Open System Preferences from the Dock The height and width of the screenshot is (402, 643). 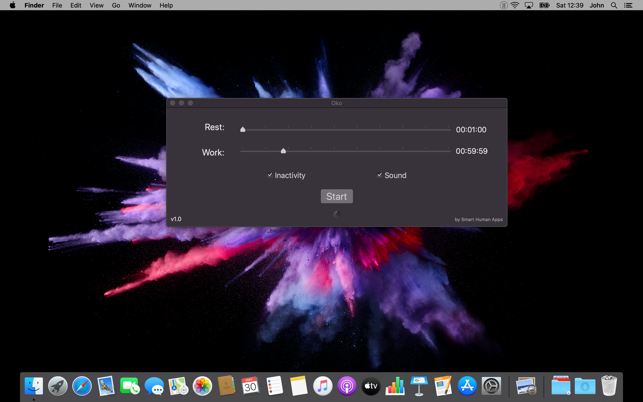(x=491, y=386)
